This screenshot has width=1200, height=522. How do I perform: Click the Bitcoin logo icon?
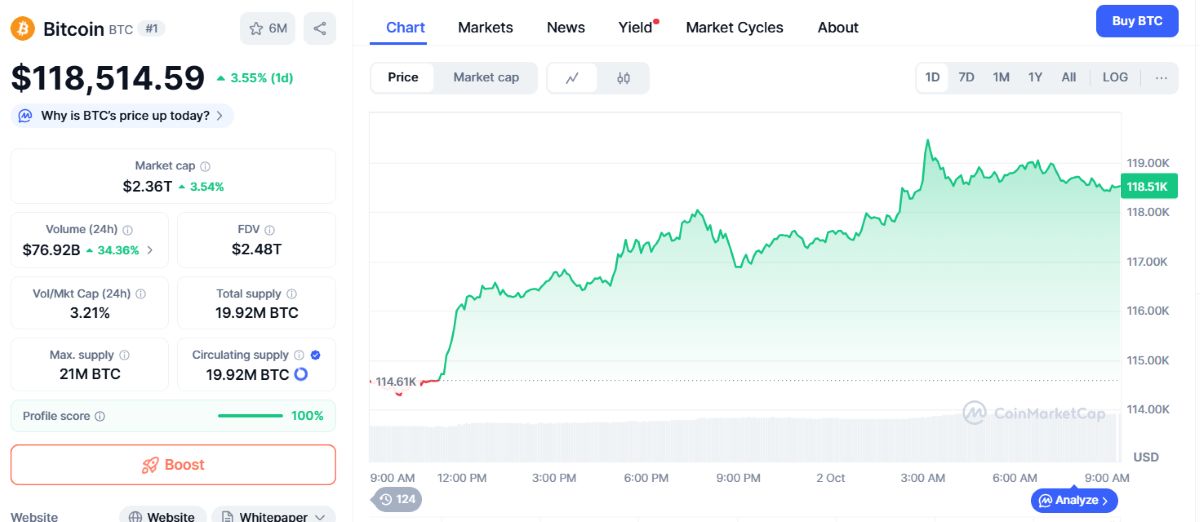(22, 28)
